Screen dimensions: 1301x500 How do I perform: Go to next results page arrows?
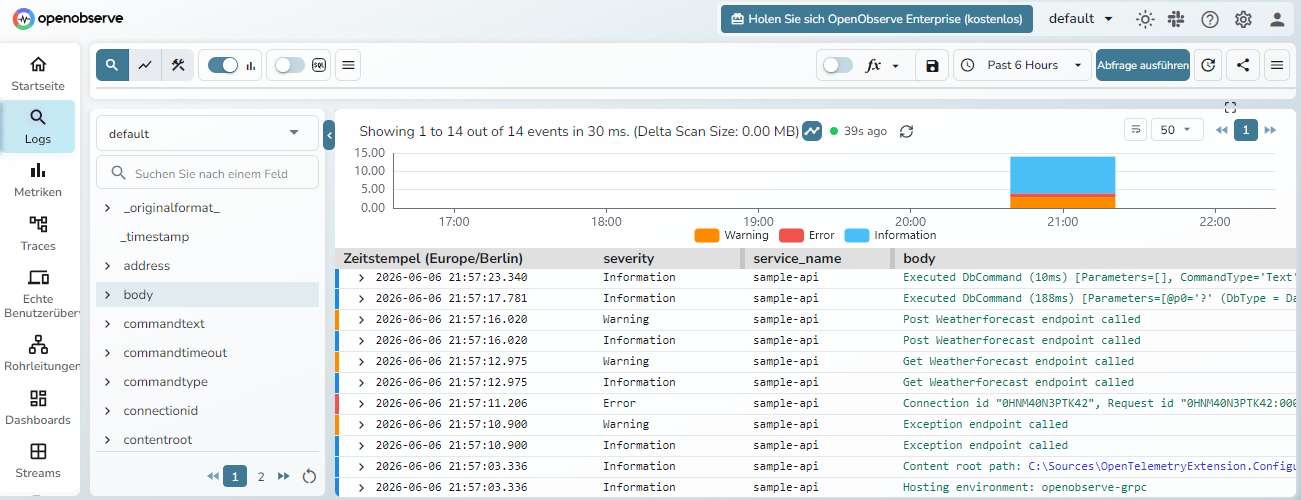(x=1270, y=130)
